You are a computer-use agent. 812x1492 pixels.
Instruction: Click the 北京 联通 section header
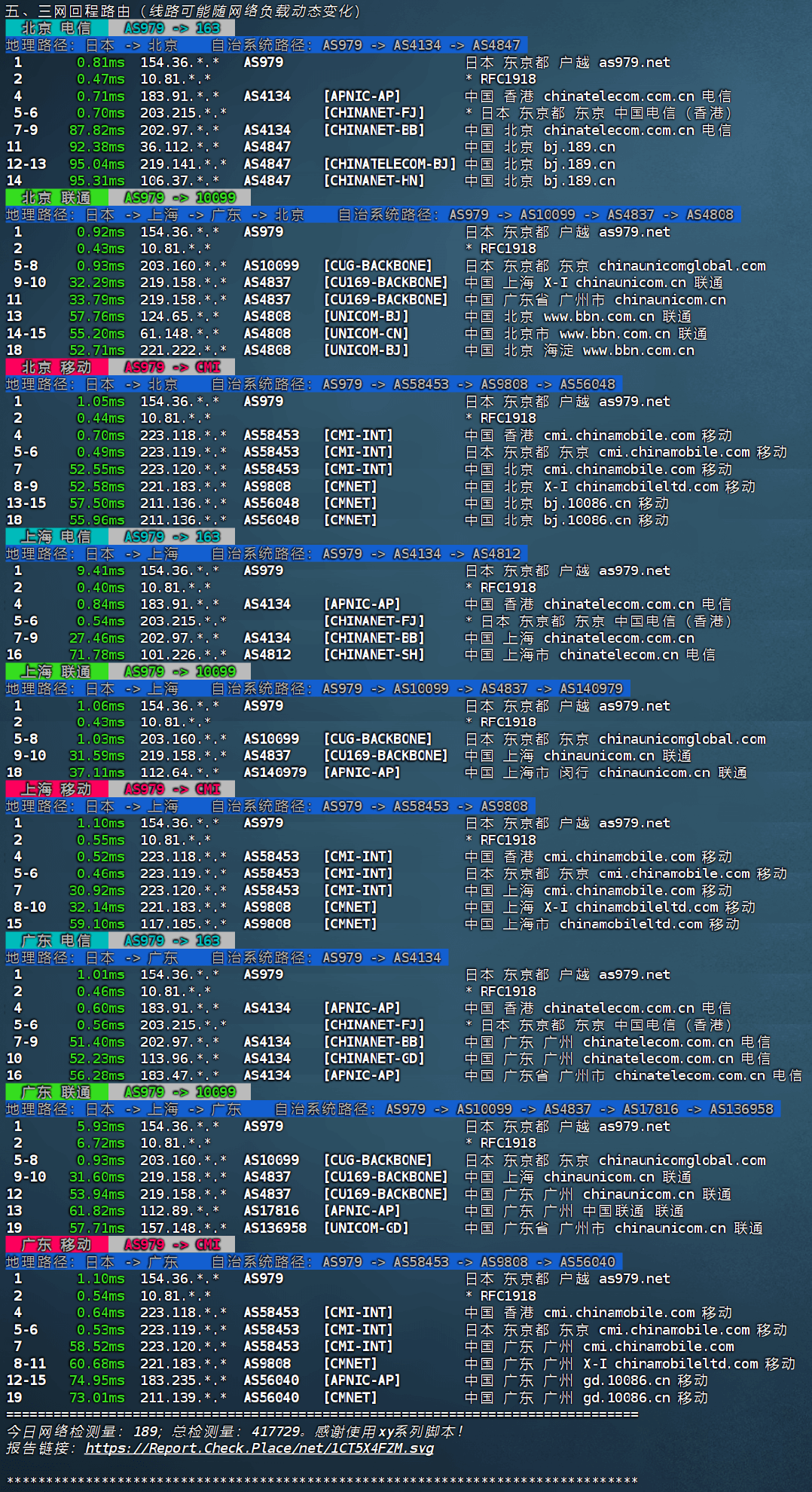[x=56, y=197]
